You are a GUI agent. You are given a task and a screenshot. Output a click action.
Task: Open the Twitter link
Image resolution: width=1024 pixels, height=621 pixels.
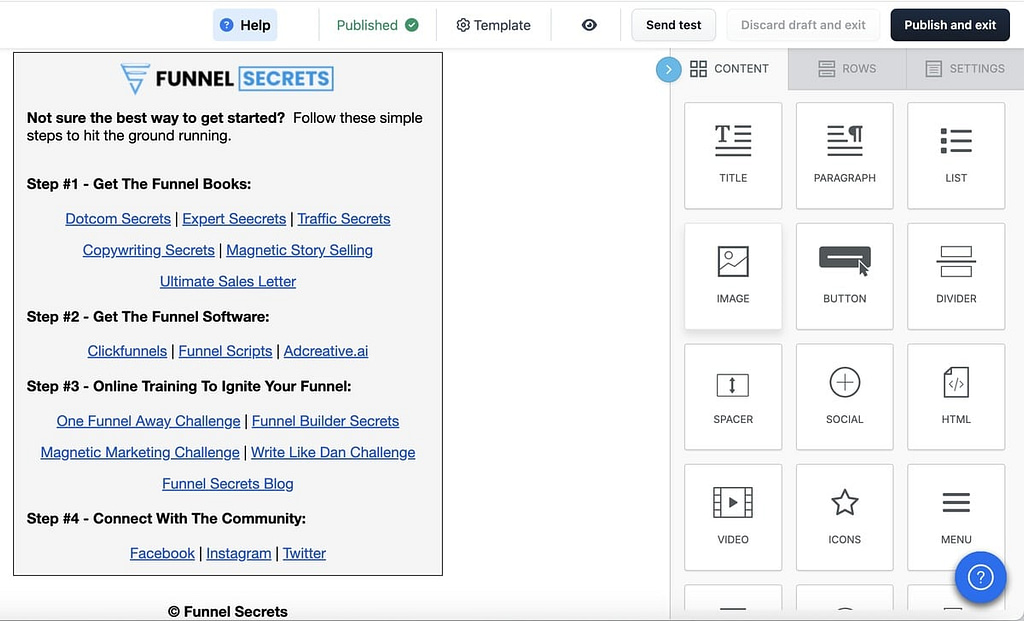click(x=304, y=554)
